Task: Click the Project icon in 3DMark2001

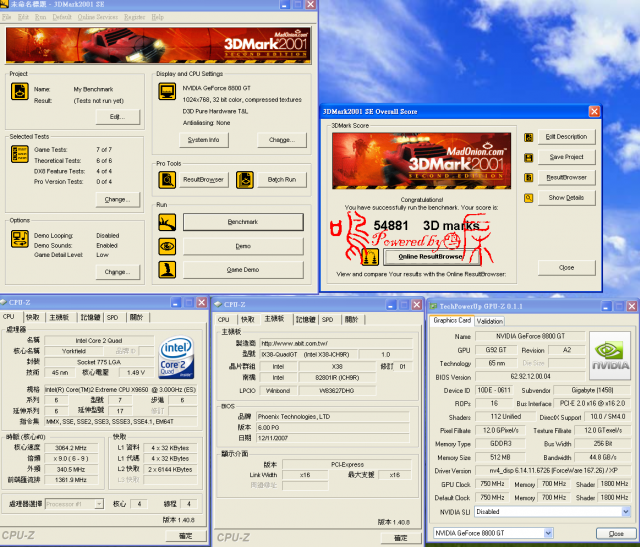Action: [x=20, y=91]
